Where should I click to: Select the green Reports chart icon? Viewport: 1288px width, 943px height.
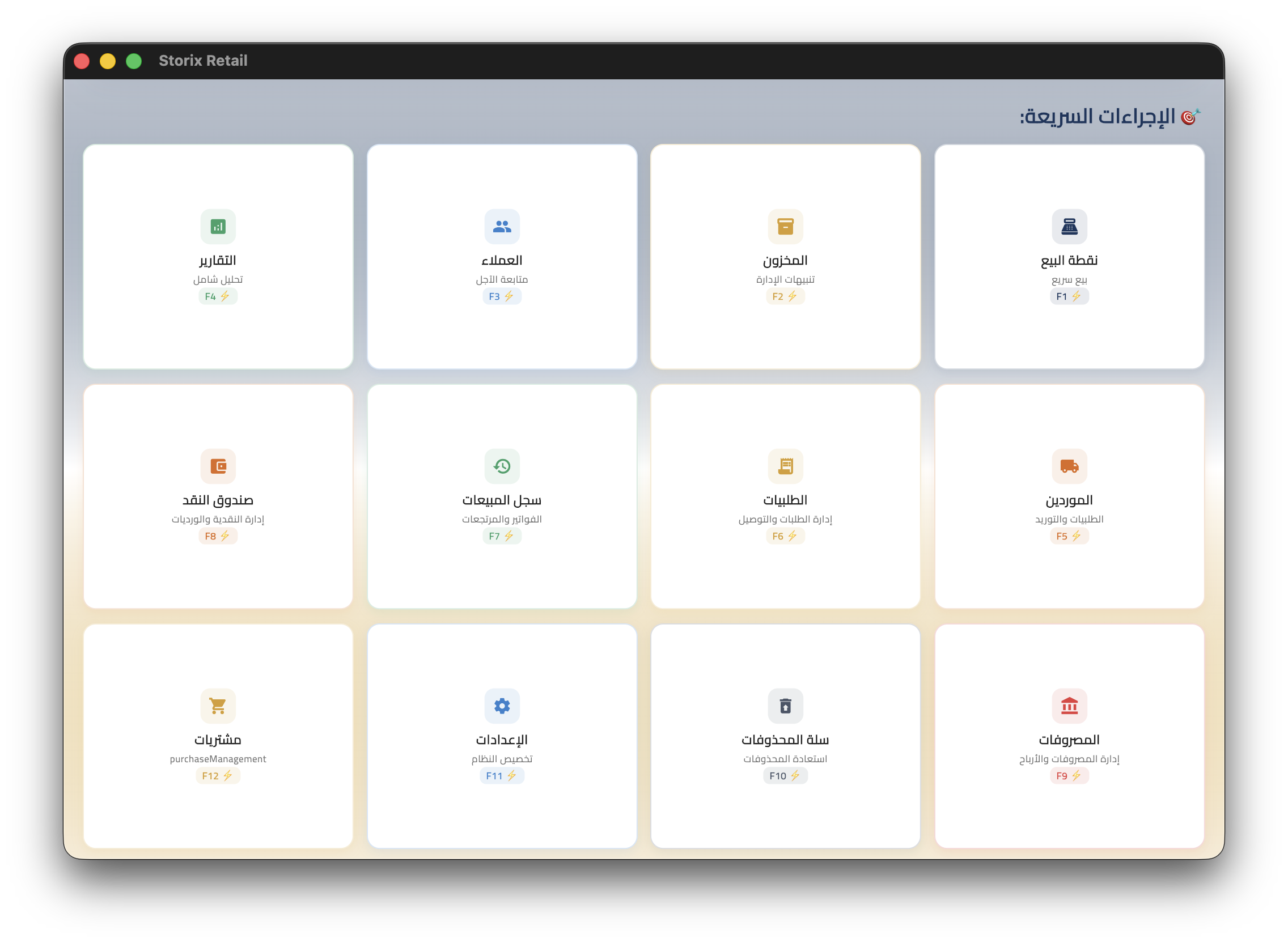(218, 227)
